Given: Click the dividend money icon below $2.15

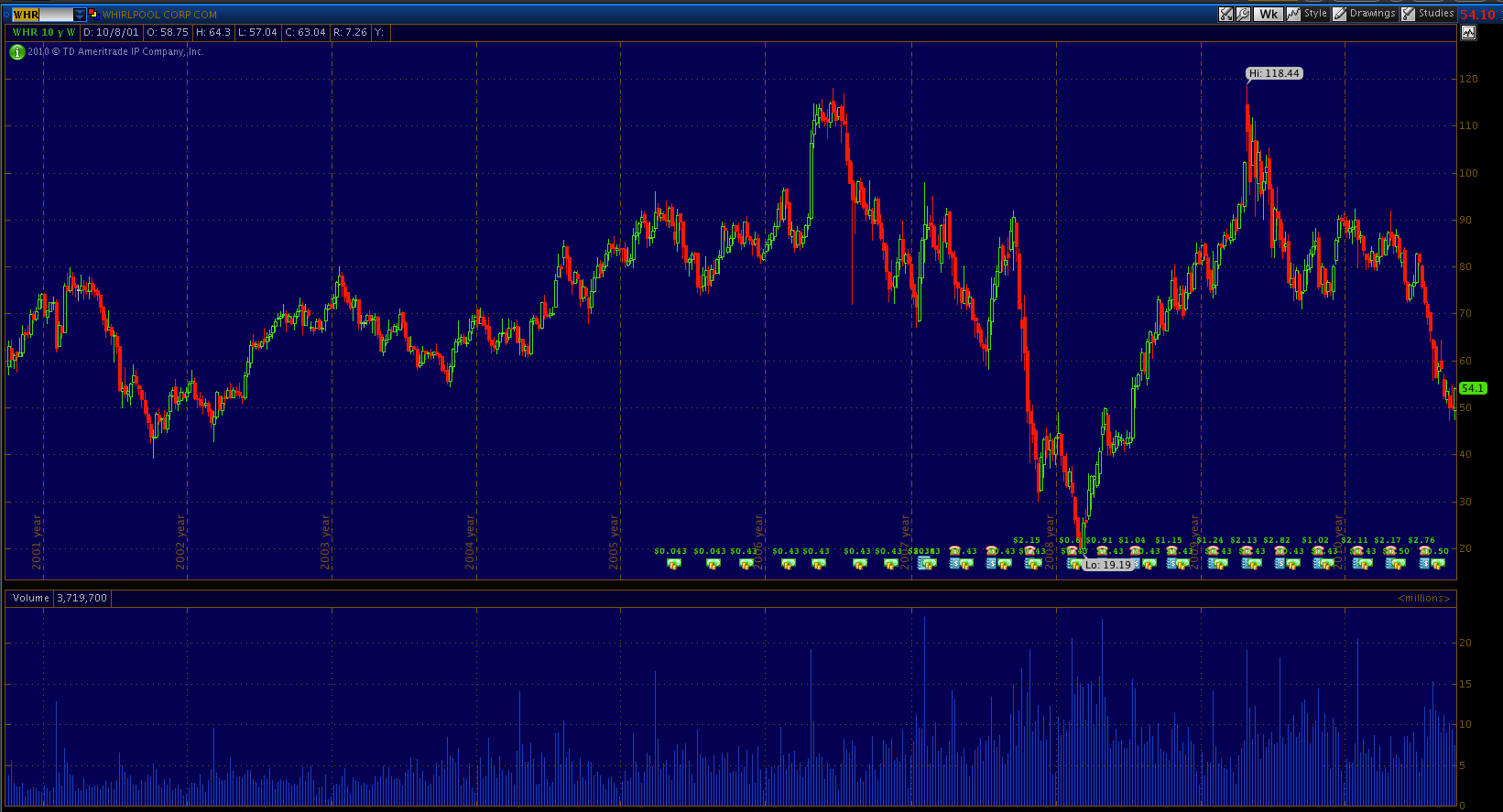Looking at the screenshot, I should tap(1034, 564).
